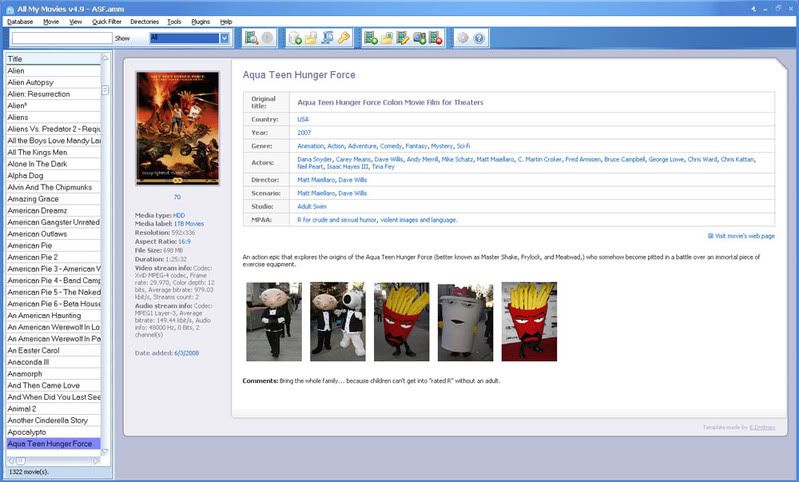Click the gold key password icon

(x=344, y=38)
